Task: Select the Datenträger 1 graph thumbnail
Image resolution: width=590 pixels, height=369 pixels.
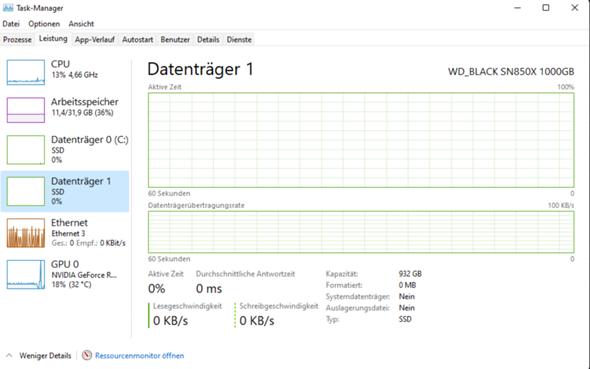Action: [26, 191]
